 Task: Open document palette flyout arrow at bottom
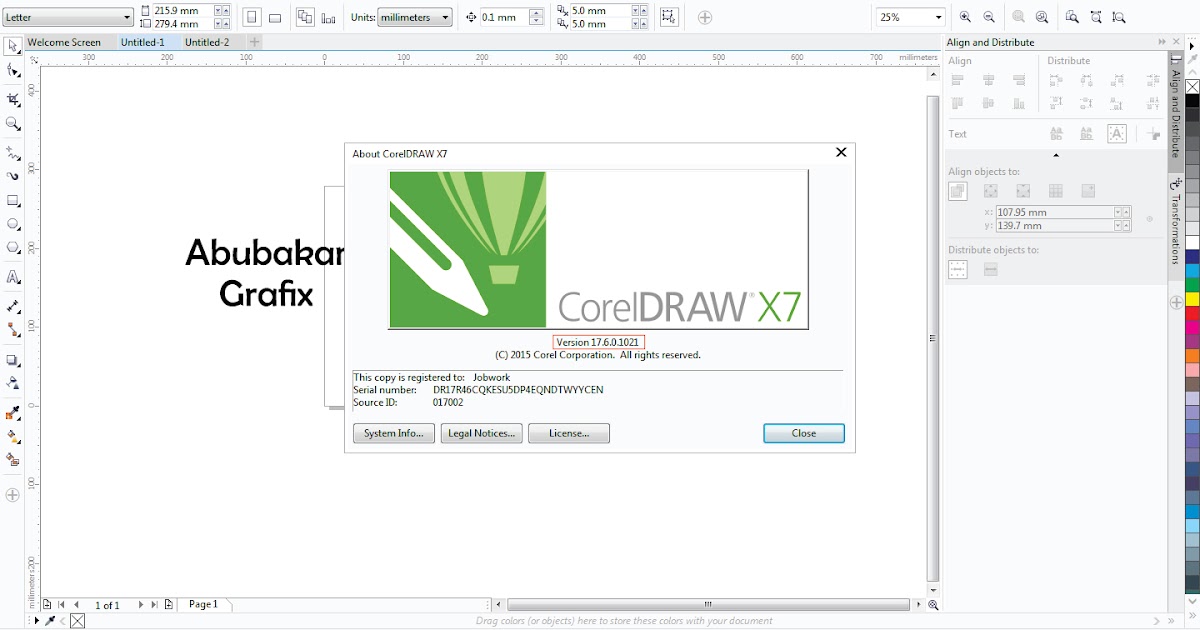37,621
